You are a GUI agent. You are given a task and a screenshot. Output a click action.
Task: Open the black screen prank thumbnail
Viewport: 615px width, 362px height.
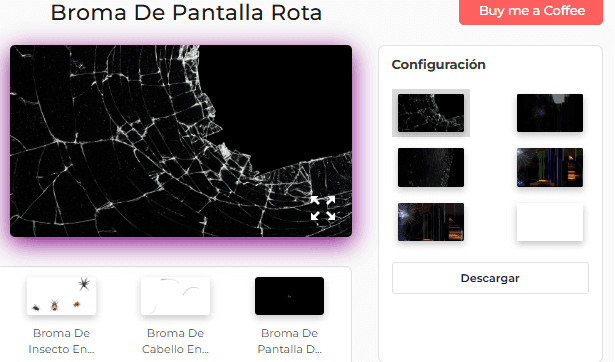(289, 296)
